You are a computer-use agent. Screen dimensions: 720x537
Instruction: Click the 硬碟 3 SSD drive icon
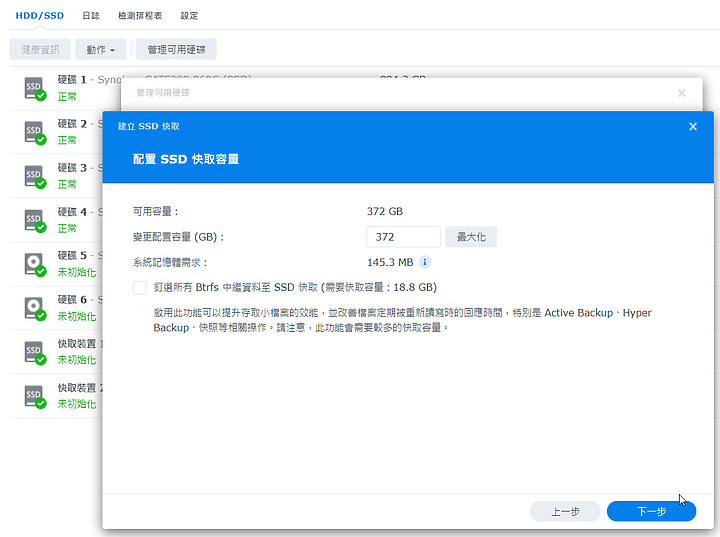35,176
